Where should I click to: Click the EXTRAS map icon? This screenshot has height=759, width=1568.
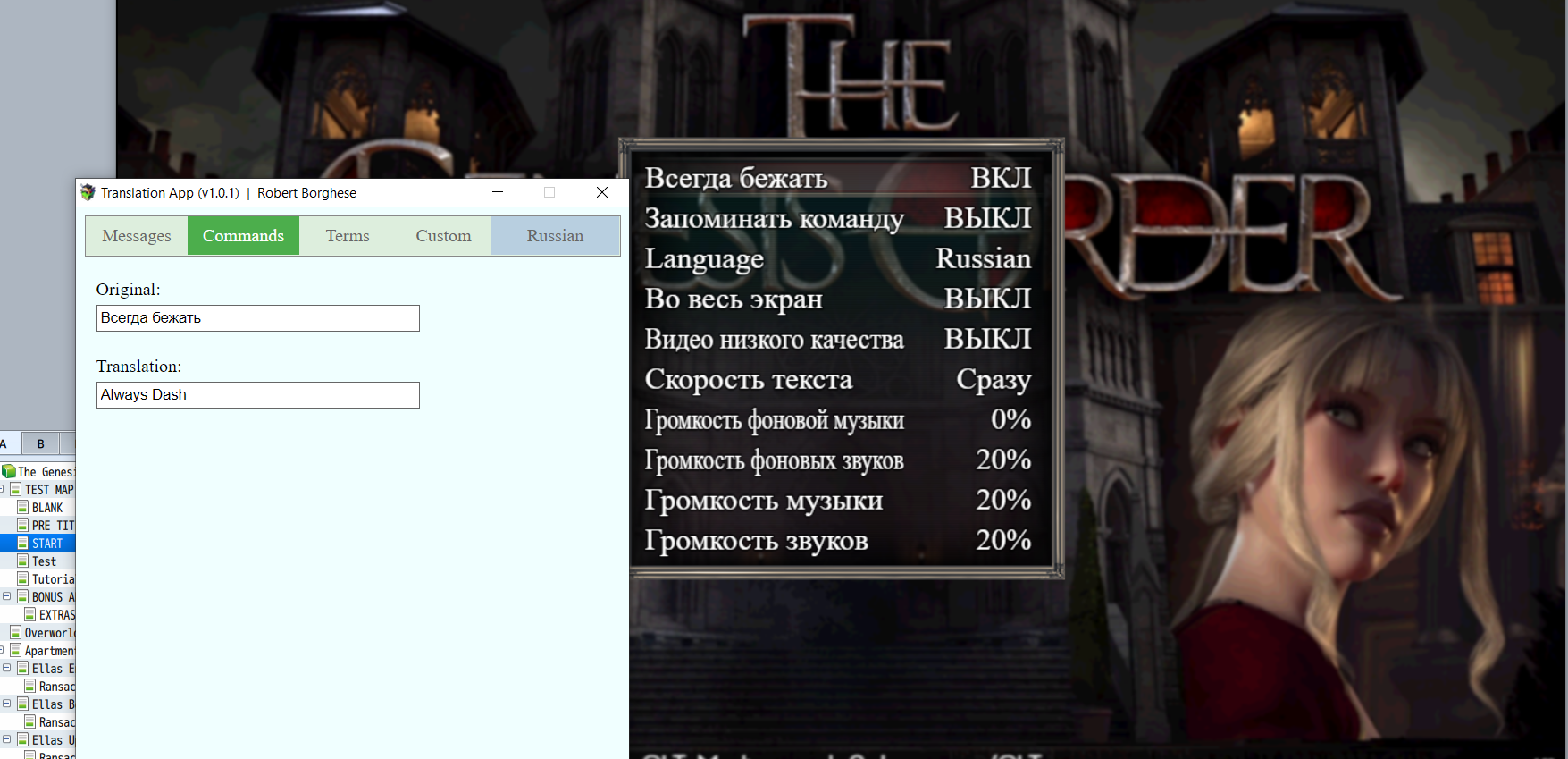pyautogui.click(x=30, y=614)
